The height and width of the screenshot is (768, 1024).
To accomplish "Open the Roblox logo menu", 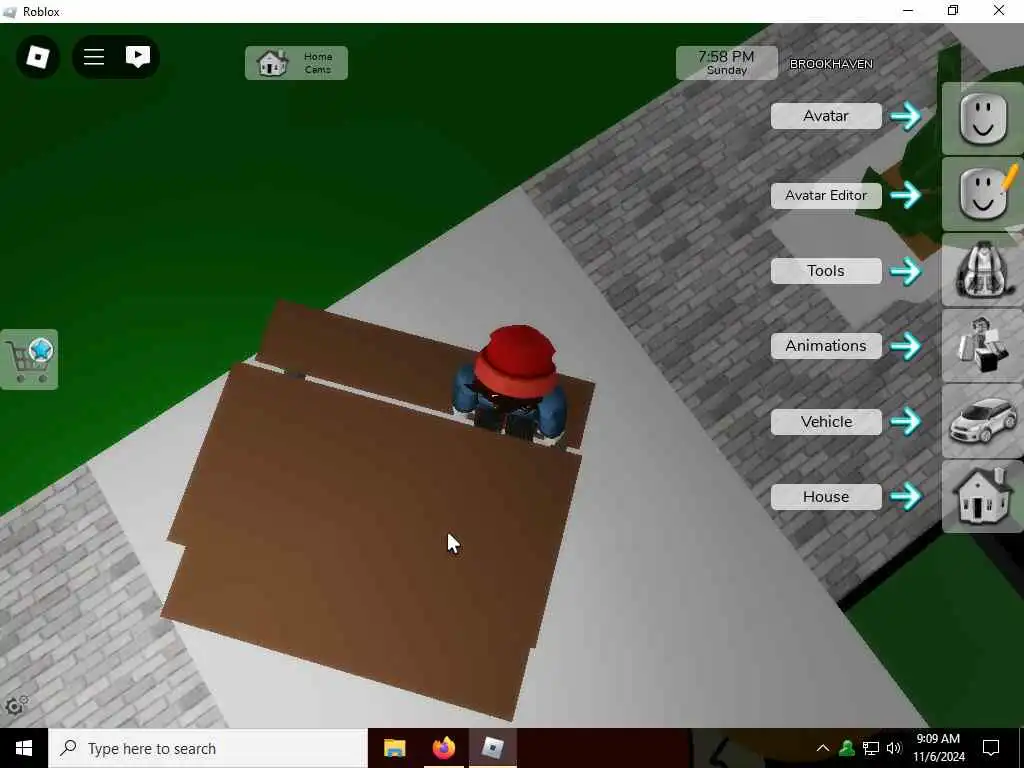I will pyautogui.click(x=38, y=57).
